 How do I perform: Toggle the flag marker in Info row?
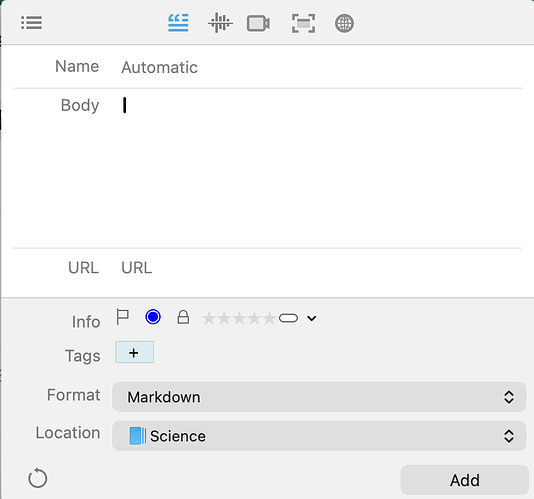pyautogui.click(x=122, y=317)
